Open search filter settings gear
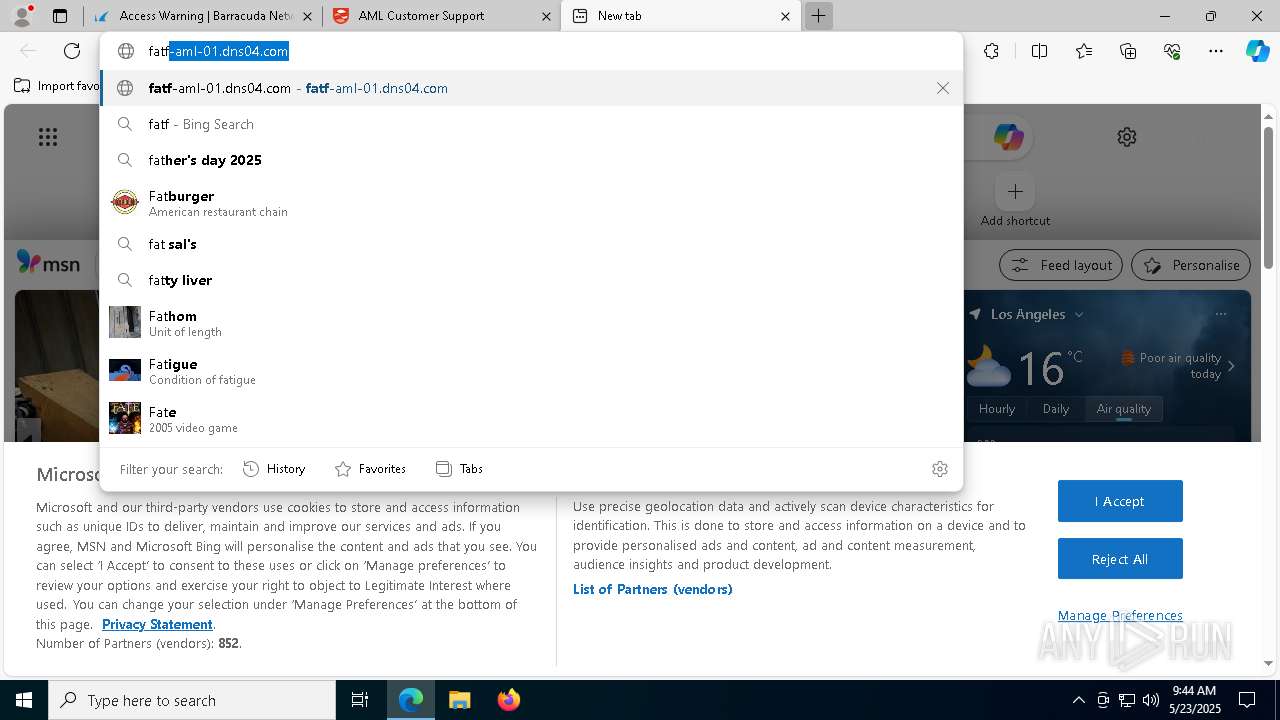 point(939,468)
